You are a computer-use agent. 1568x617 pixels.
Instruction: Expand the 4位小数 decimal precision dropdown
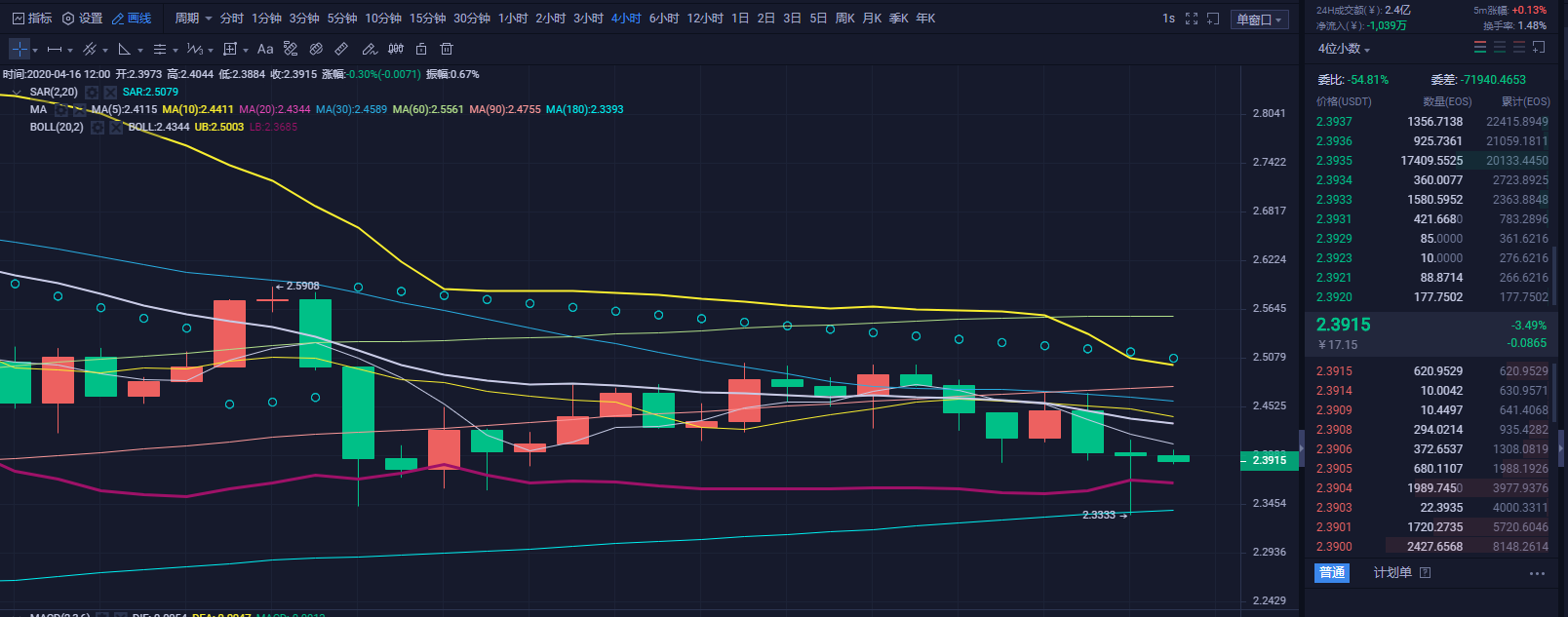(x=1344, y=49)
